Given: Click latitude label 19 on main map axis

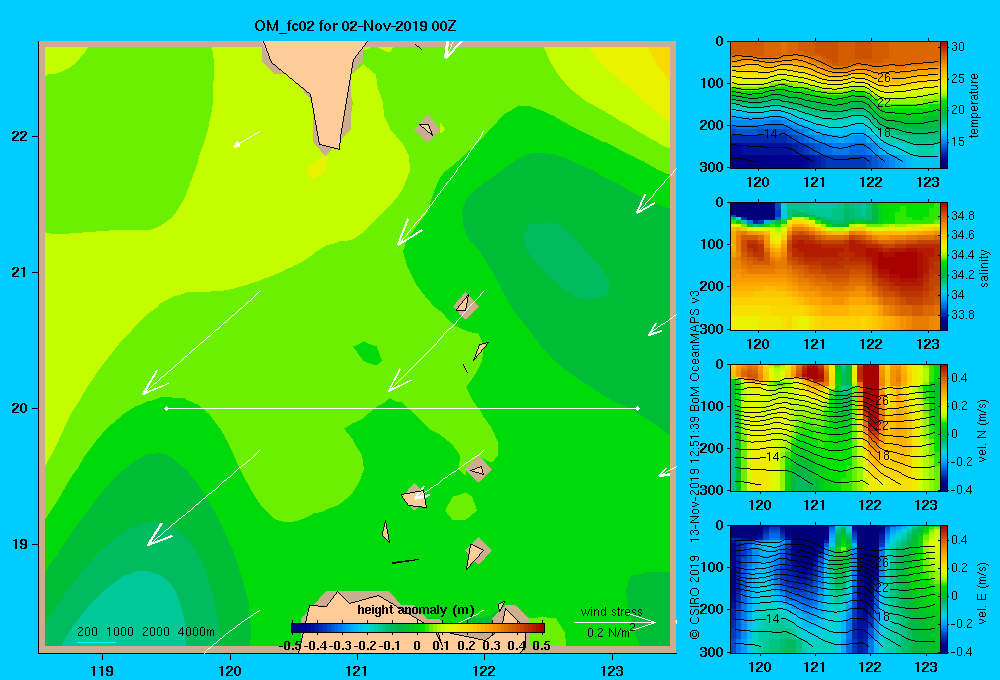Looking at the screenshot, I should click(20, 544).
